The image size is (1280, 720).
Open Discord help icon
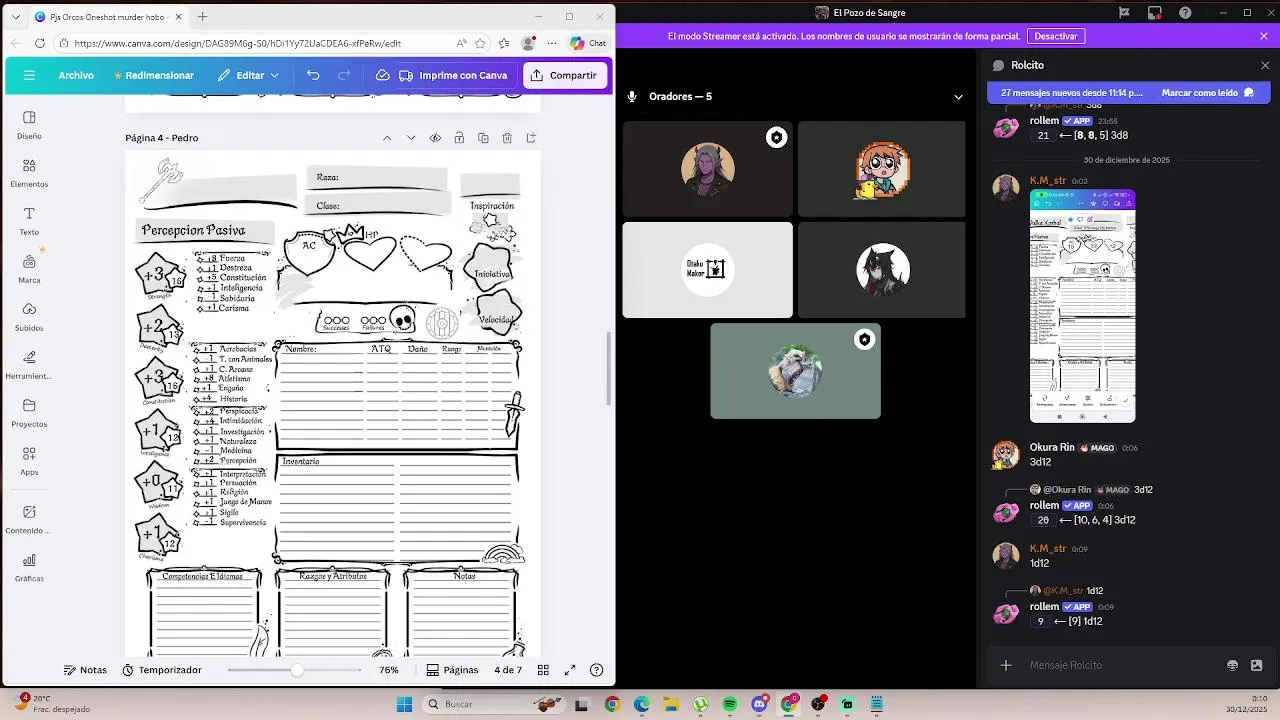[1185, 13]
